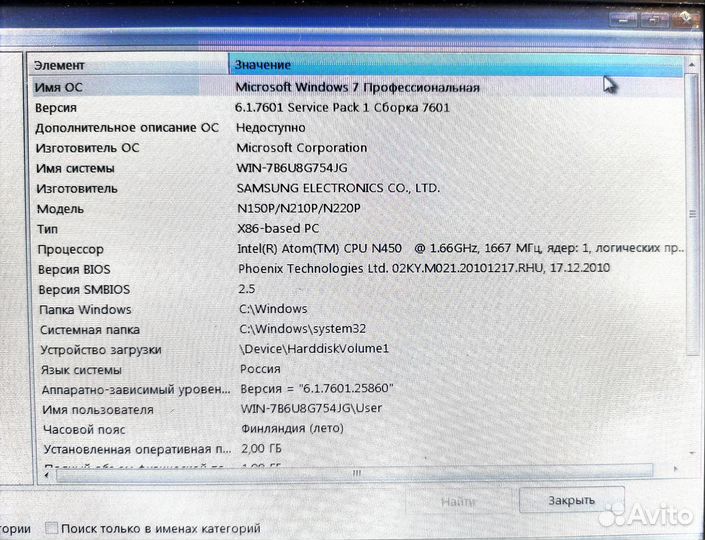
Task: Select the Модель row label
Action: (x=60, y=209)
